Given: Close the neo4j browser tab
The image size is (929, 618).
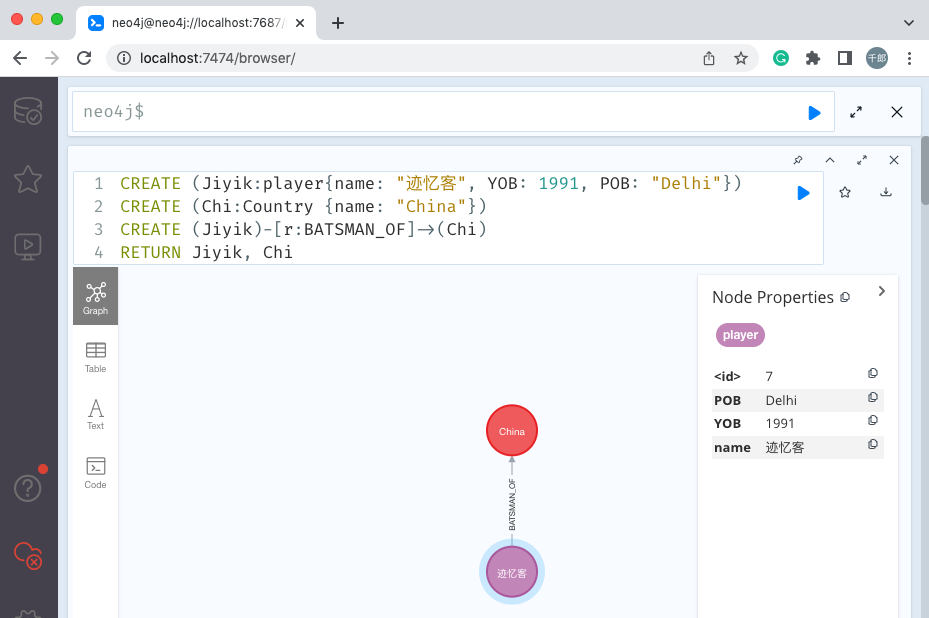Looking at the screenshot, I should pos(300,23).
